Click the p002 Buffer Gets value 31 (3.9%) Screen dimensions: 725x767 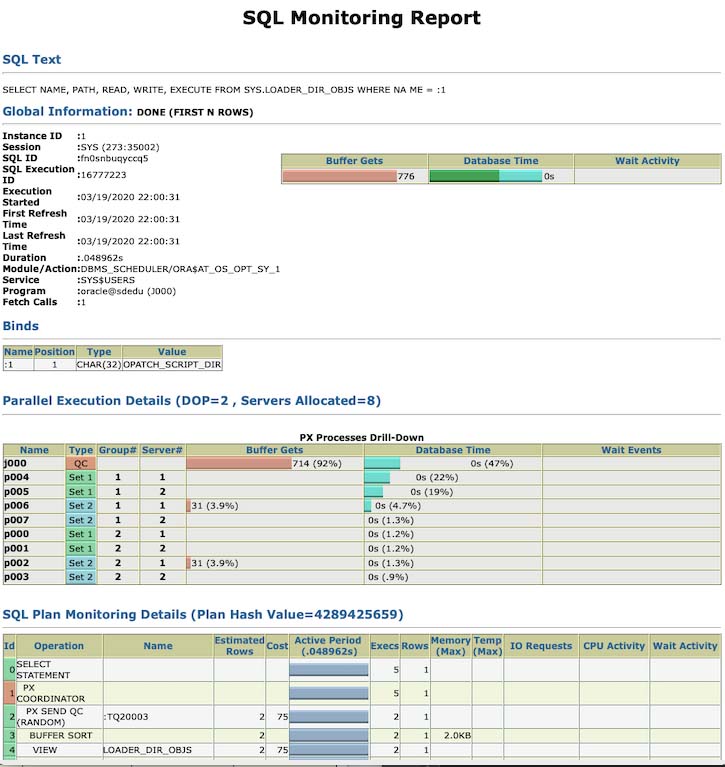tap(215, 563)
